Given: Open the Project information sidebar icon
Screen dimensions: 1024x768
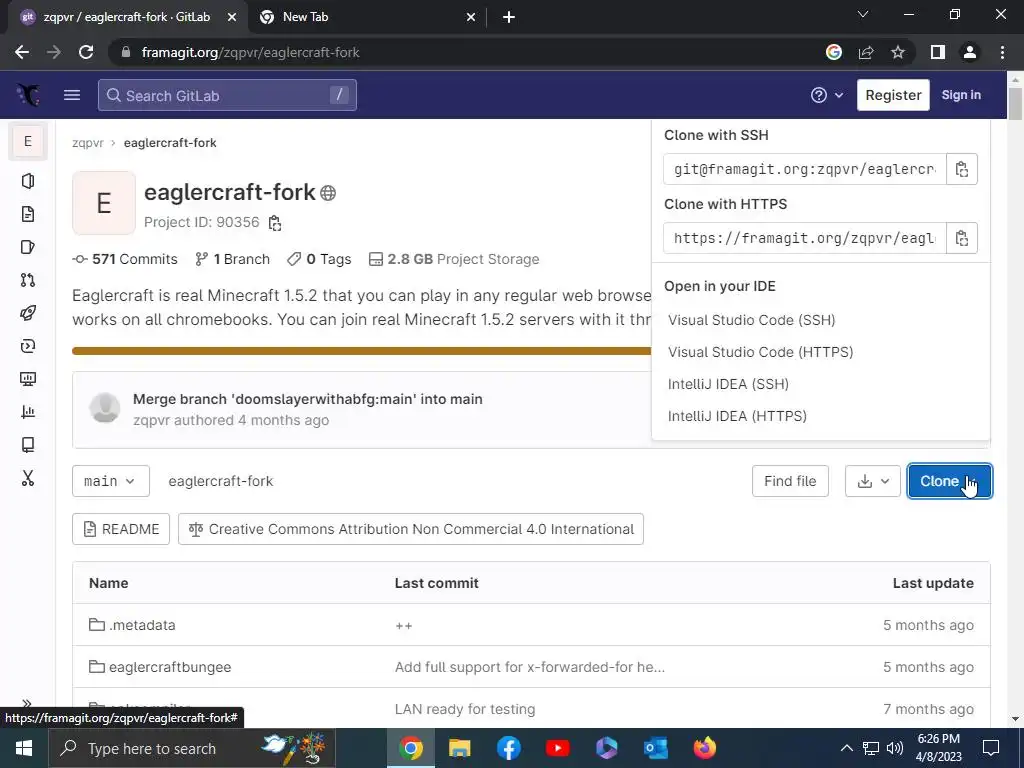Looking at the screenshot, I should (x=28, y=181).
